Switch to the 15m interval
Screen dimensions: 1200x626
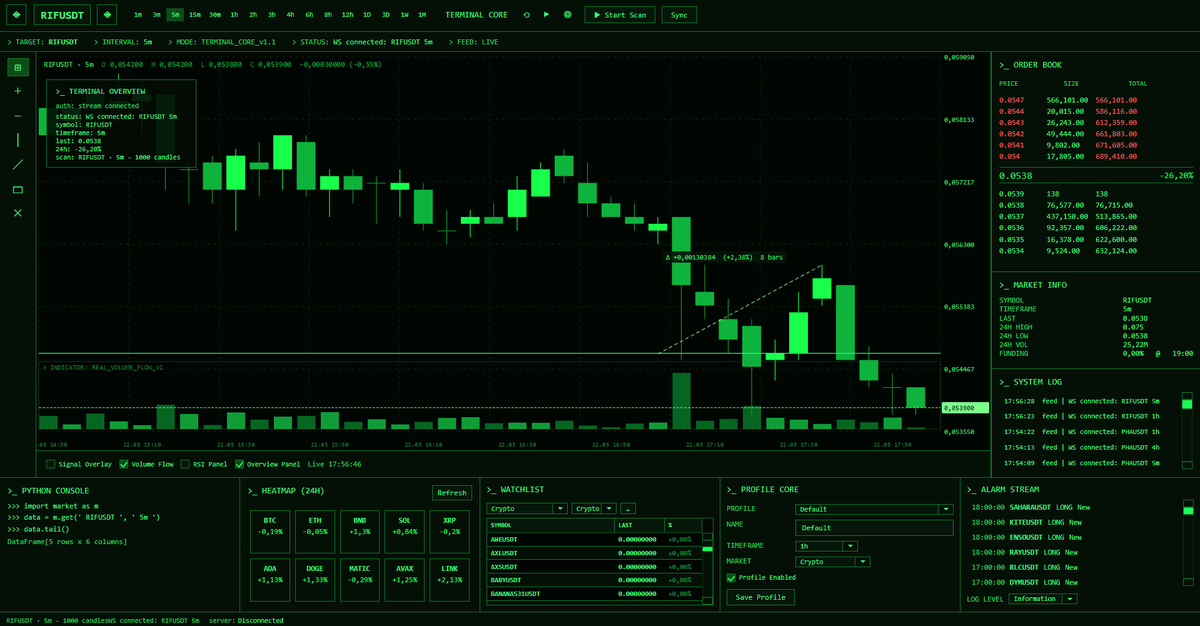tap(195, 15)
